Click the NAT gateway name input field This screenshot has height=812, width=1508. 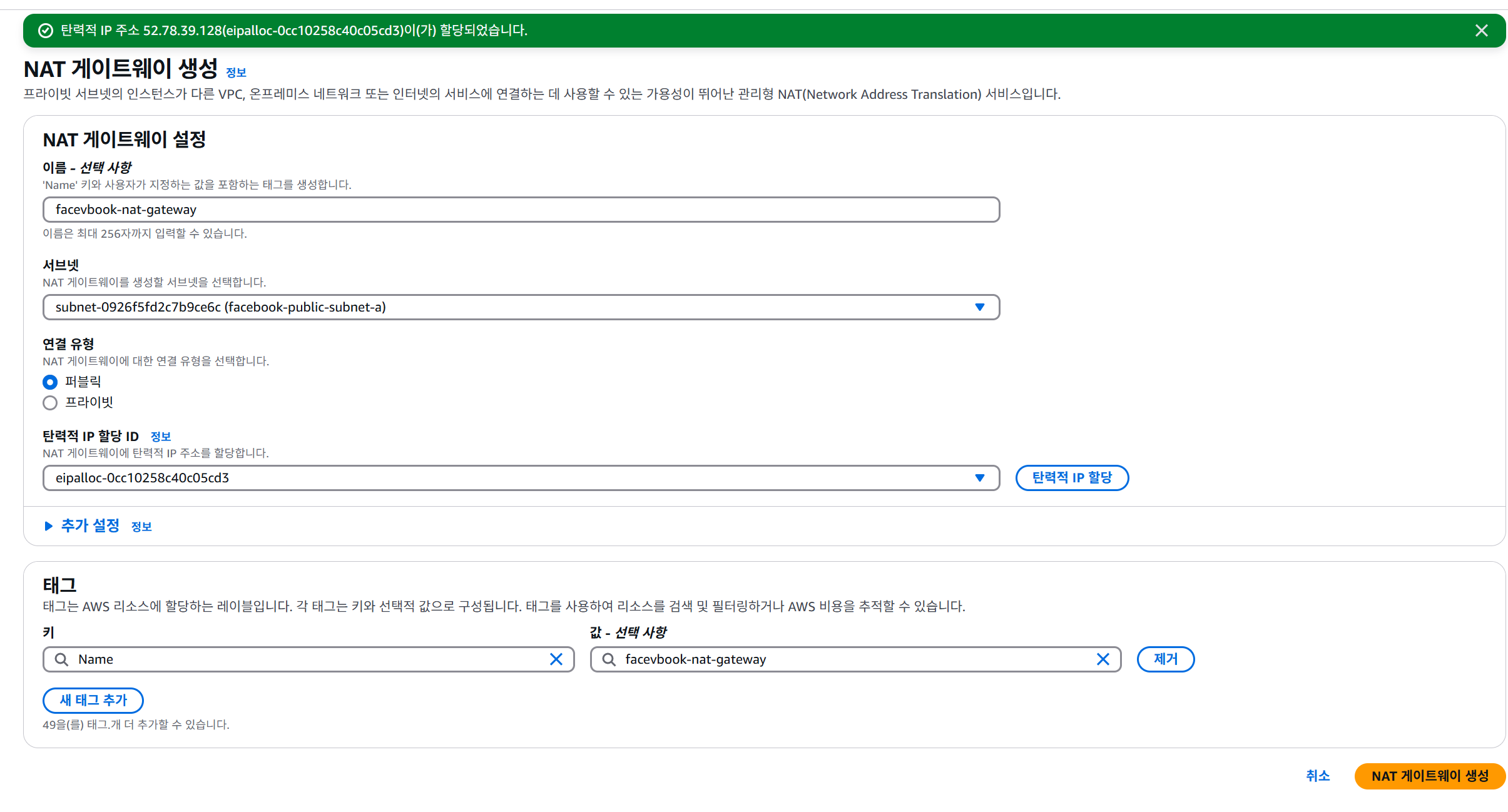click(x=521, y=210)
